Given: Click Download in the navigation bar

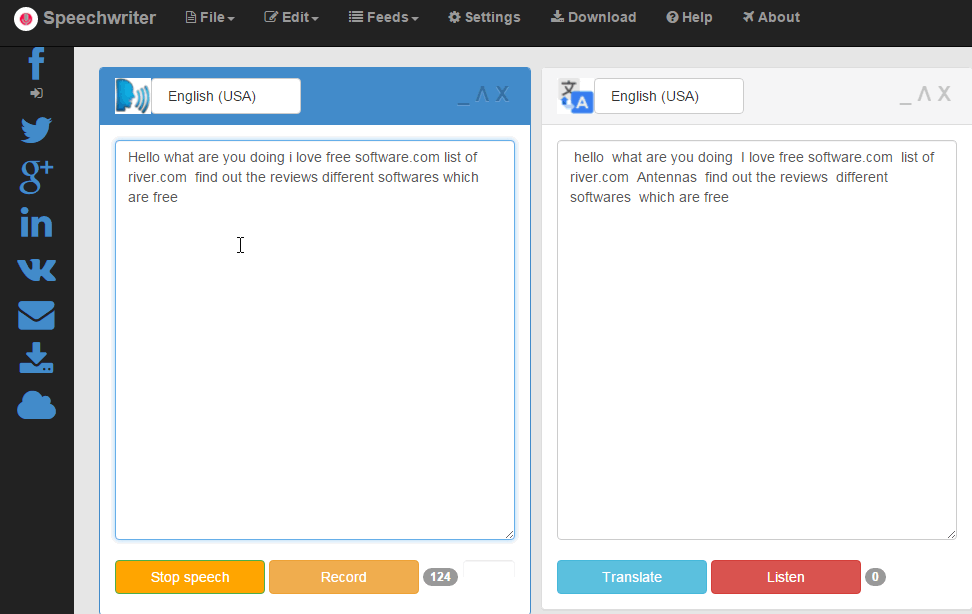Looking at the screenshot, I should coord(593,17).
